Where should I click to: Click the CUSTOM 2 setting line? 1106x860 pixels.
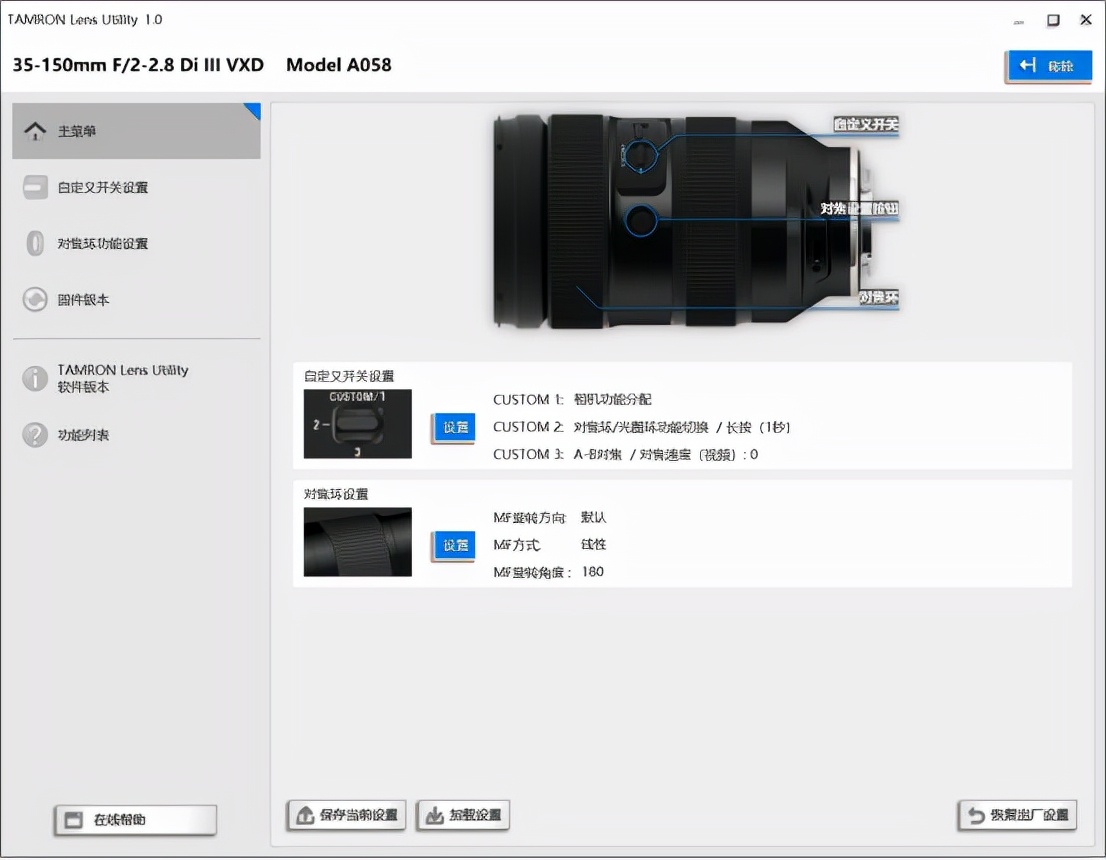(642, 427)
